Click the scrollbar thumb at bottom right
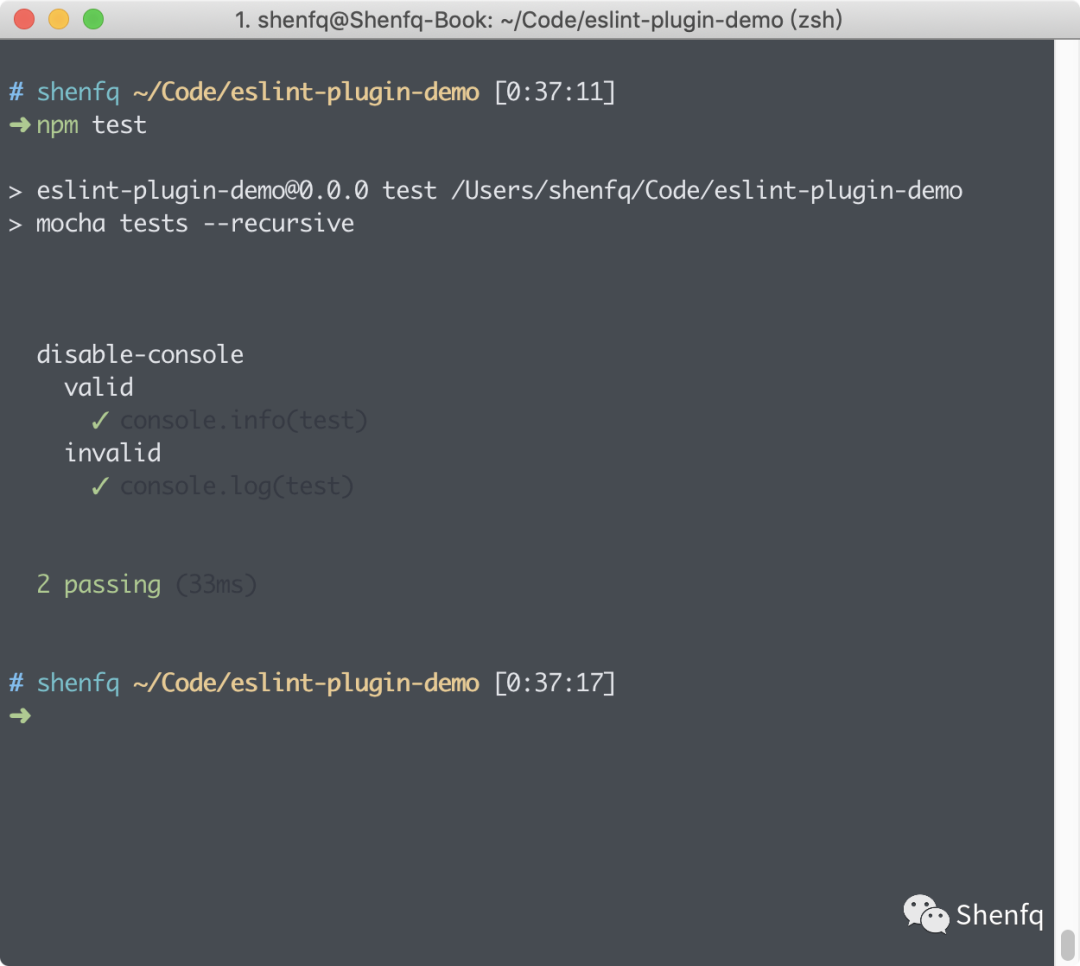This screenshot has width=1080, height=966. [x=1067, y=943]
